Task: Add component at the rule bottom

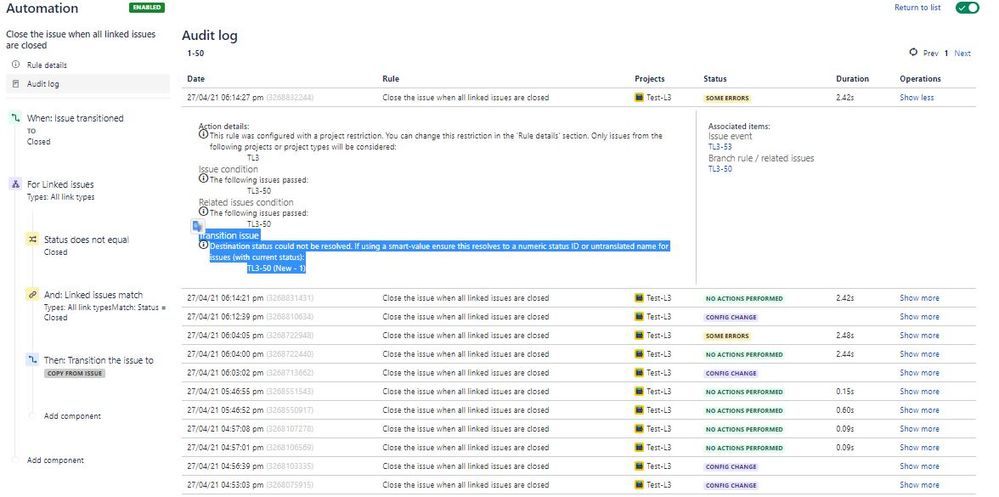Action: tap(55, 460)
